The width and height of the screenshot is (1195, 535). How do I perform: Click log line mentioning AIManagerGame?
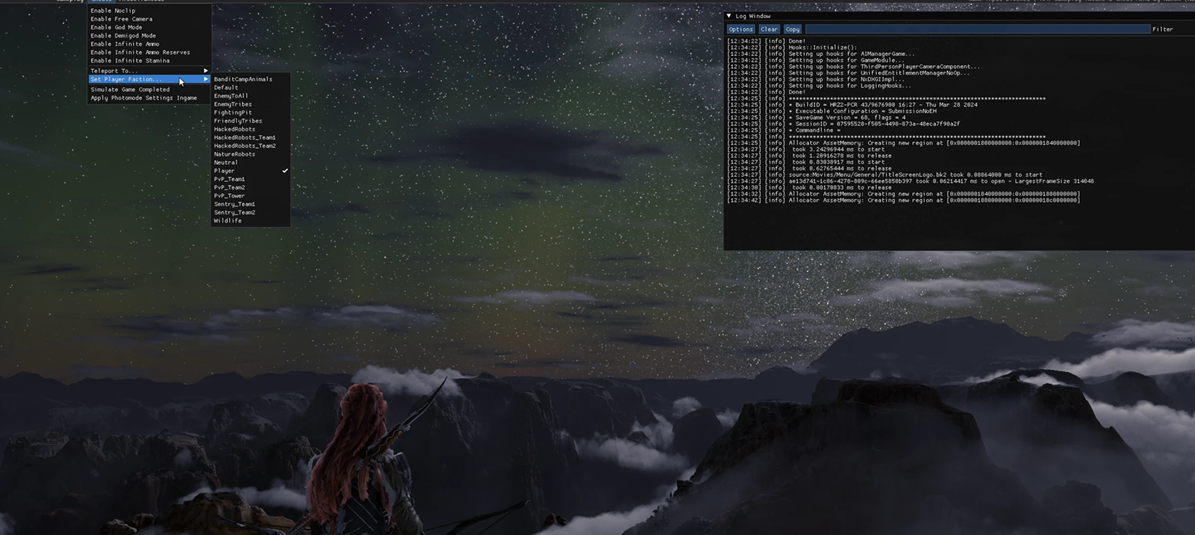[822, 54]
